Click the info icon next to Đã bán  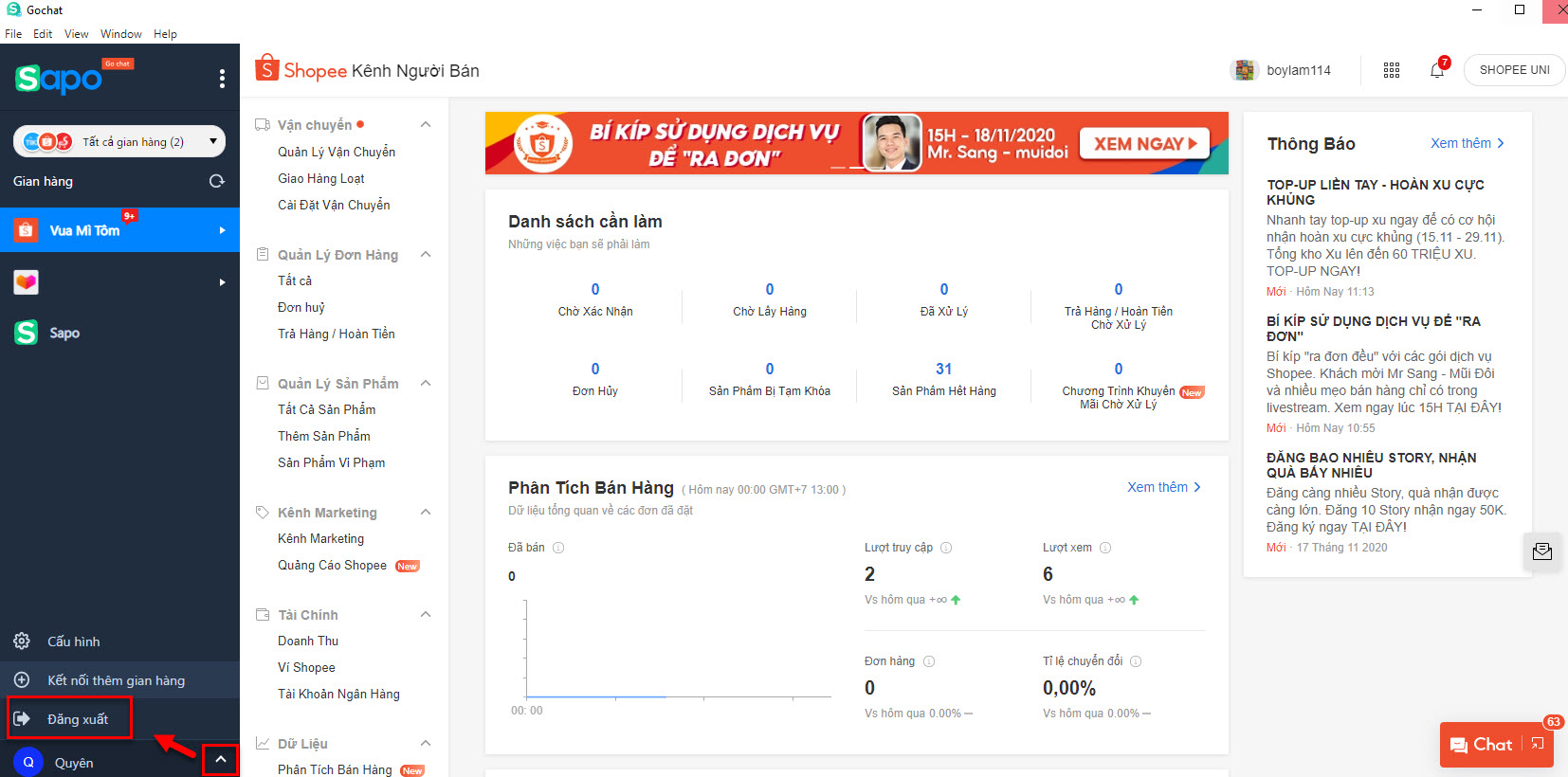point(558,548)
